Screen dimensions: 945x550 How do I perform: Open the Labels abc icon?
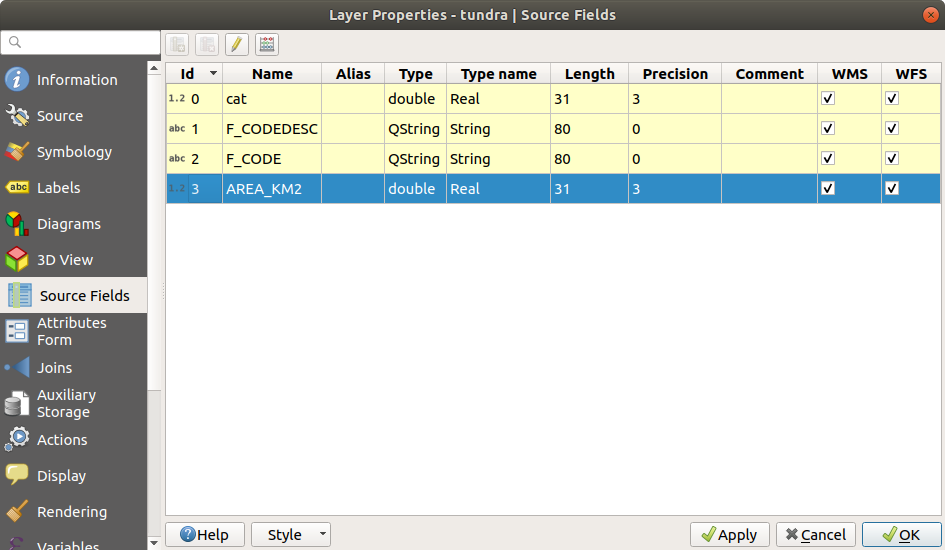click(17, 187)
